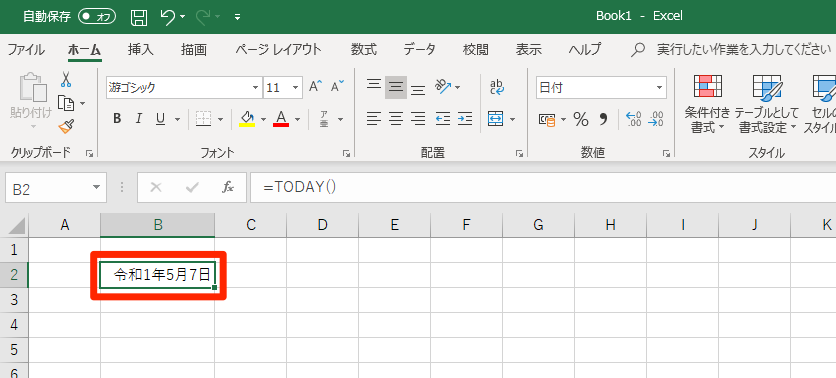Toggle bold formatting
This screenshot has width=836, height=378.
[117, 119]
